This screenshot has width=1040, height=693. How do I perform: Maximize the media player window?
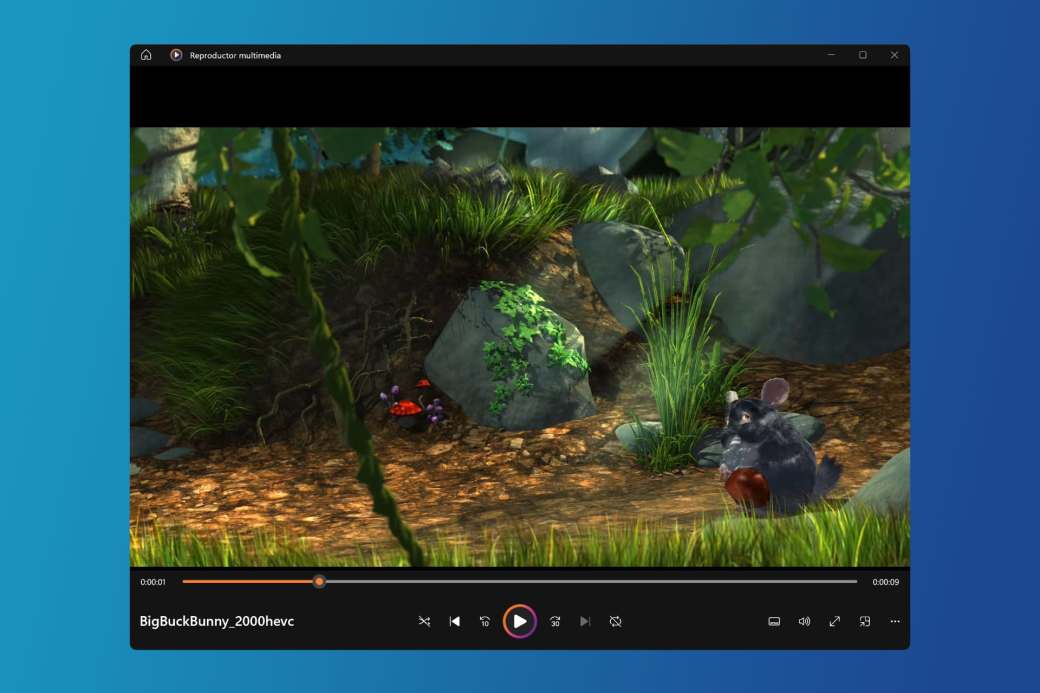pyautogui.click(x=863, y=55)
